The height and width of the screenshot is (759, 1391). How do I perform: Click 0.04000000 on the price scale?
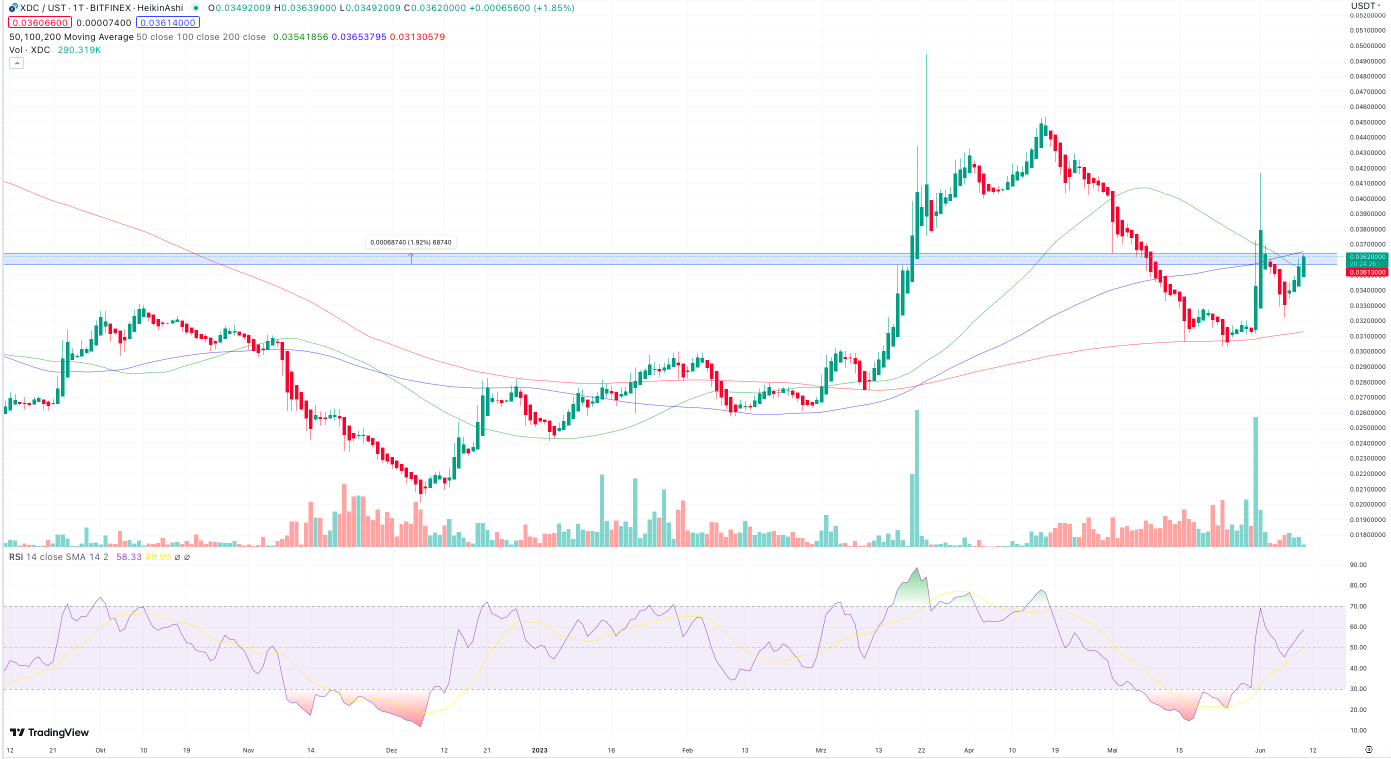[1367, 198]
